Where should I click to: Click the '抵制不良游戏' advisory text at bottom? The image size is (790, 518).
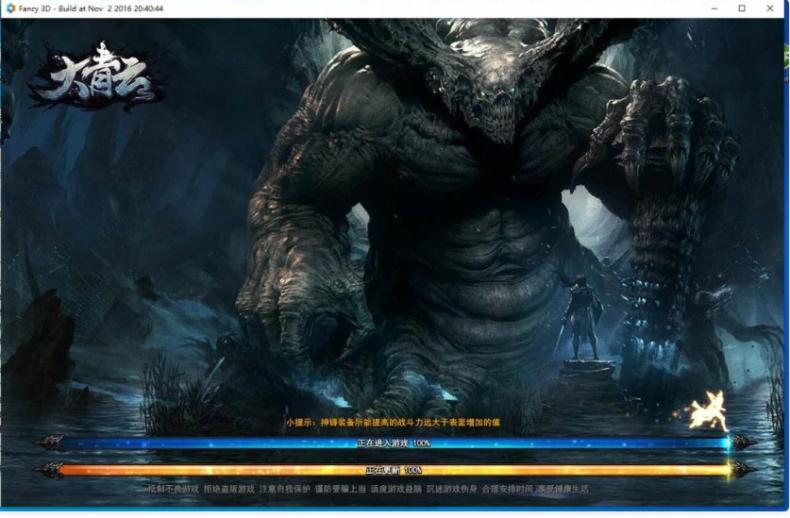[173, 489]
